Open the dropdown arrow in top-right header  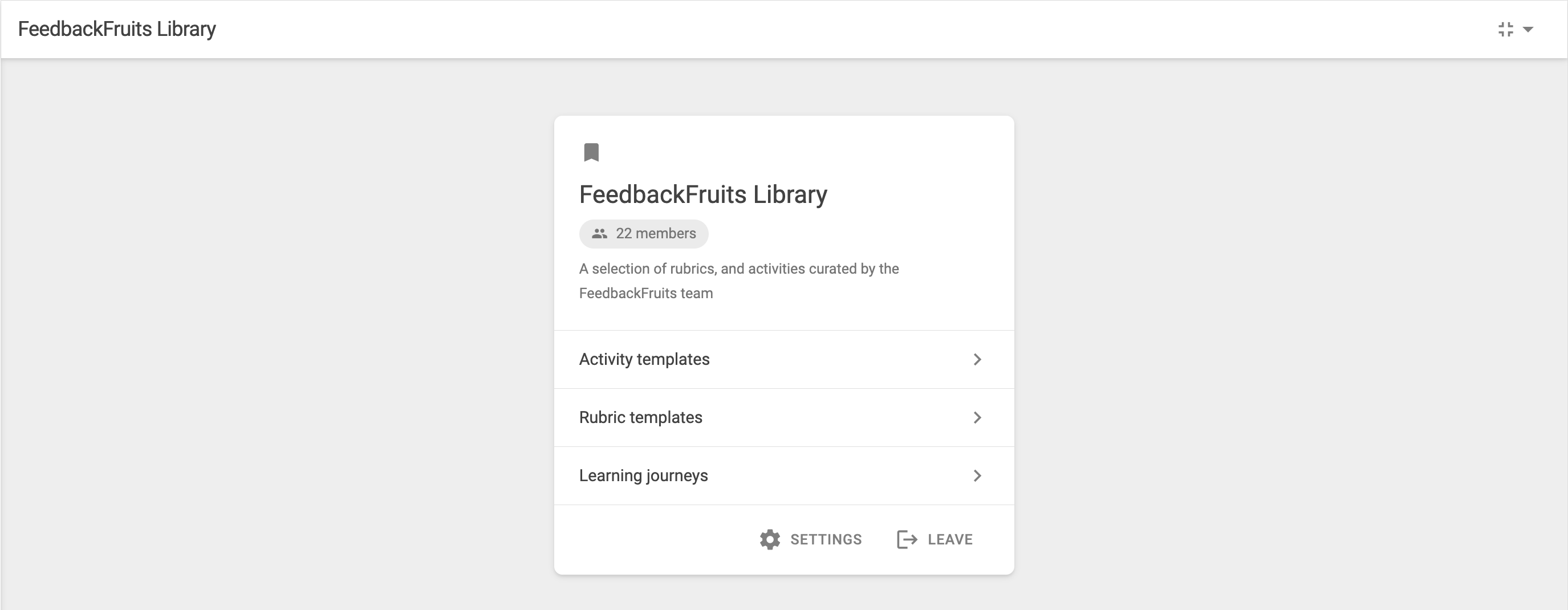pos(1528,29)
